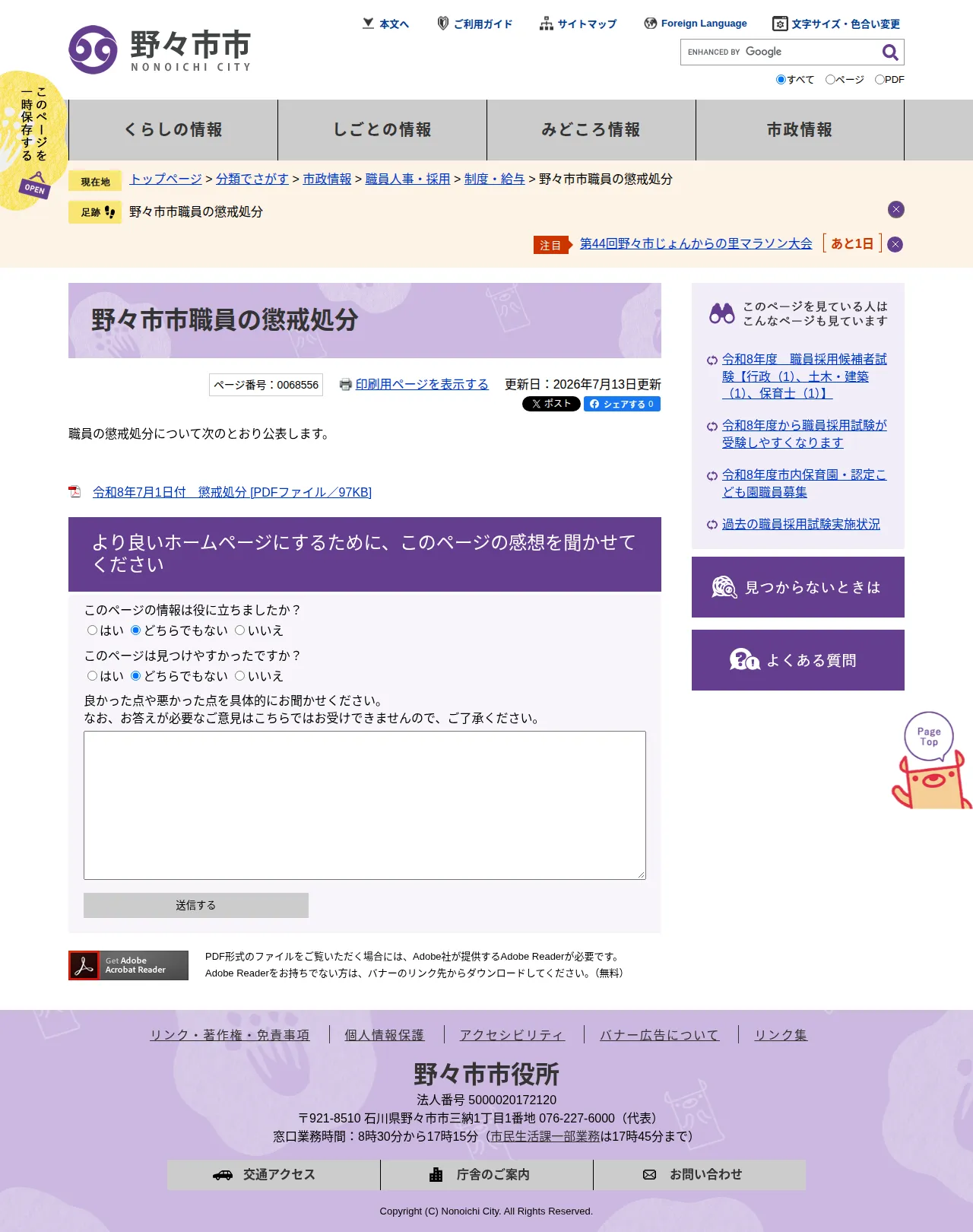Open 過去の職員採用試験実施状況 link

(801, 524)
